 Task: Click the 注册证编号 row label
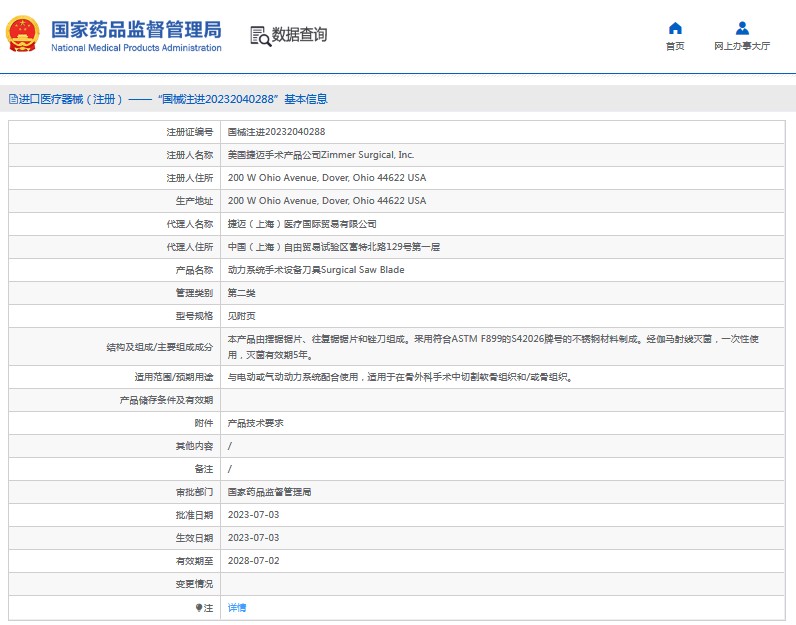click(190, 132)
